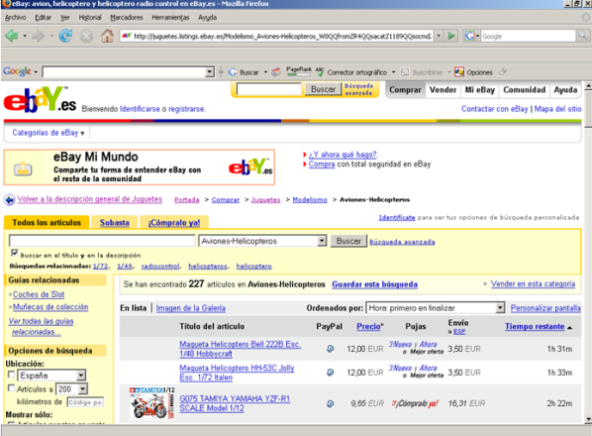Switch to the Subasta tab
The width and height of the screenshot is (592, 436).
114,223
